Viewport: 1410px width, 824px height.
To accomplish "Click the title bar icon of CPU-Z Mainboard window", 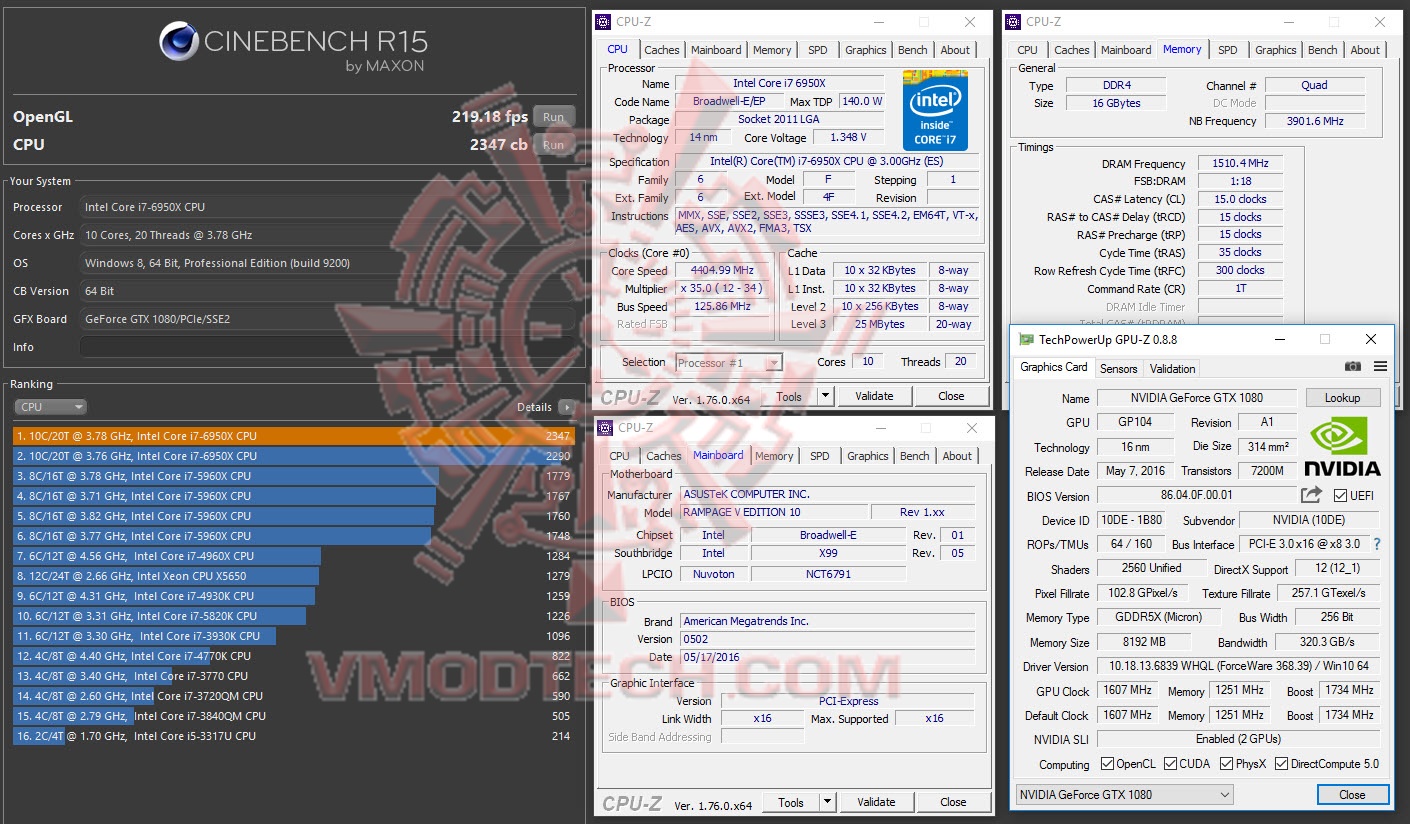I will (x=605, y=428).
